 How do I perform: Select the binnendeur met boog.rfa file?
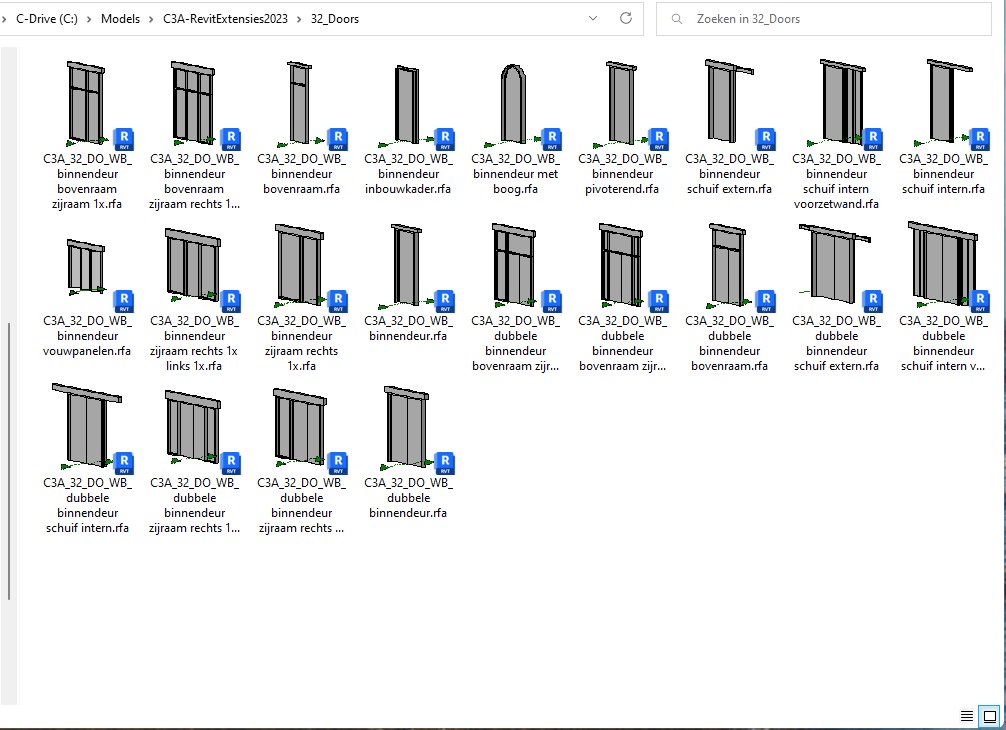point(515,104)
